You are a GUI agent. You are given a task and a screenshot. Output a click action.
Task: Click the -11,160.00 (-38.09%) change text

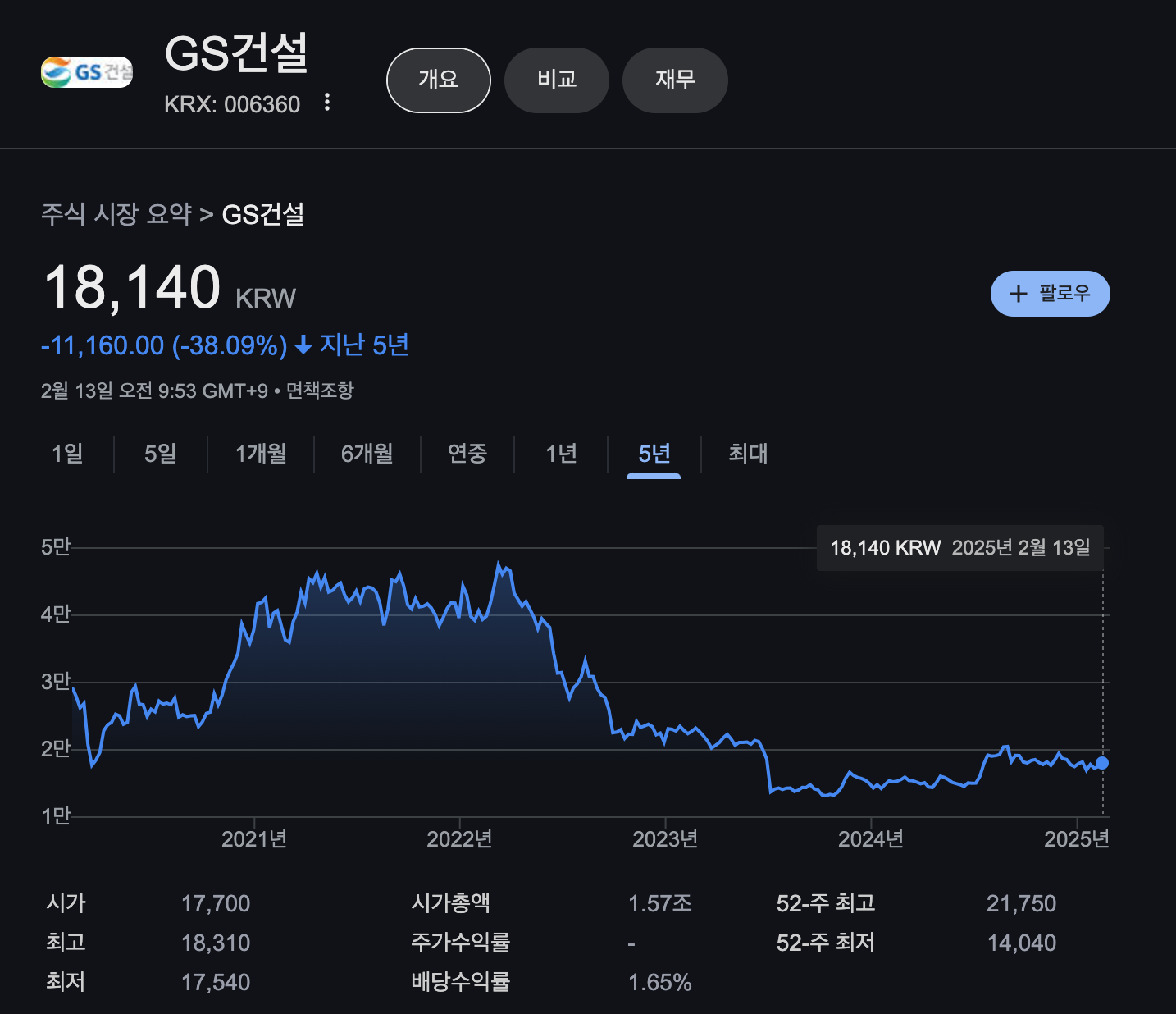point(164,345)
